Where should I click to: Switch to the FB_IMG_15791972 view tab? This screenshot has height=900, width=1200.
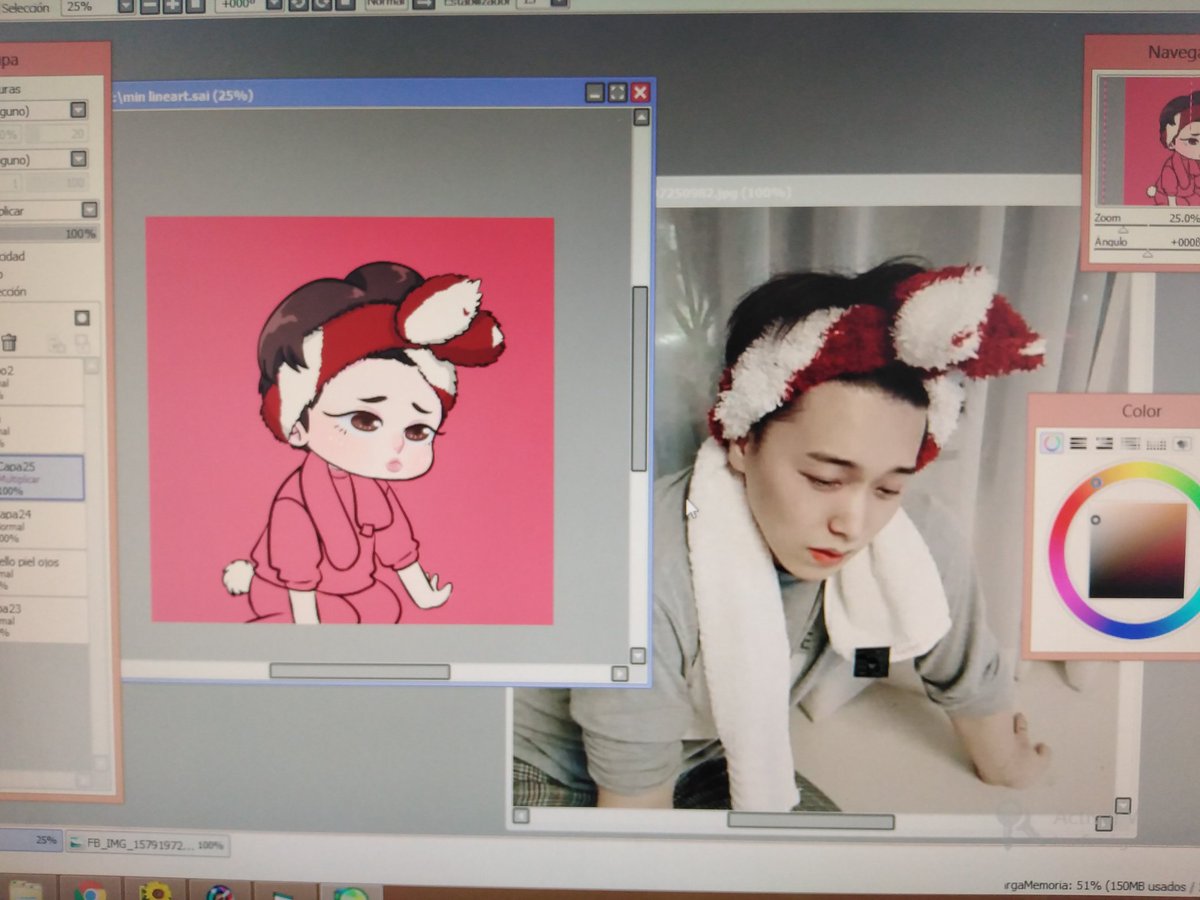pos(147,845)
